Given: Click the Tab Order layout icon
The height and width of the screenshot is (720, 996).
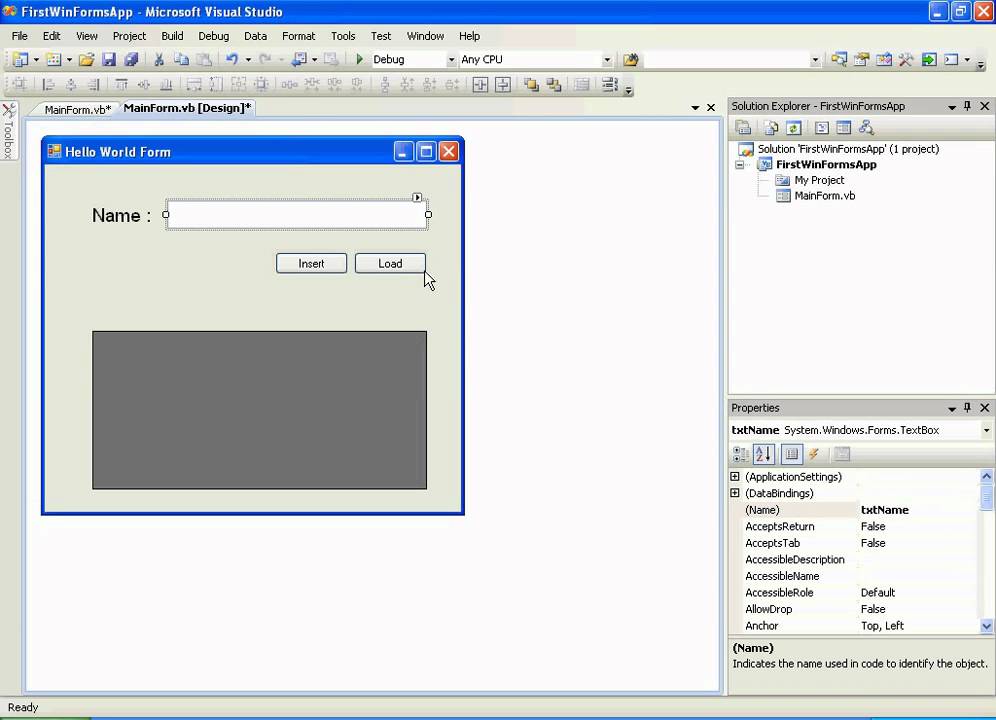Looking at the screenshot, I should point(609,85).
